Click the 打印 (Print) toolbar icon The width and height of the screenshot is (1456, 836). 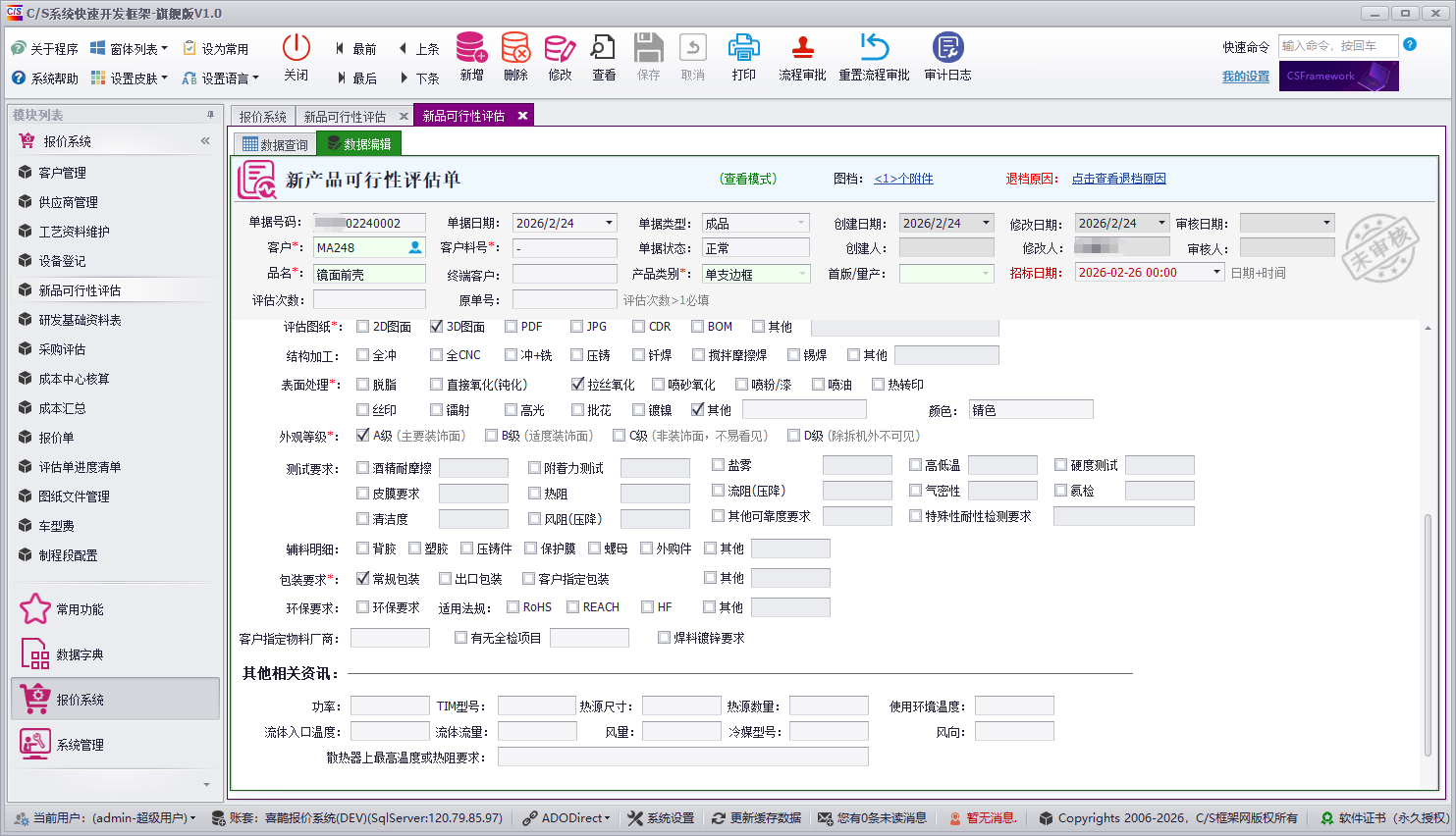coord(744,47)
